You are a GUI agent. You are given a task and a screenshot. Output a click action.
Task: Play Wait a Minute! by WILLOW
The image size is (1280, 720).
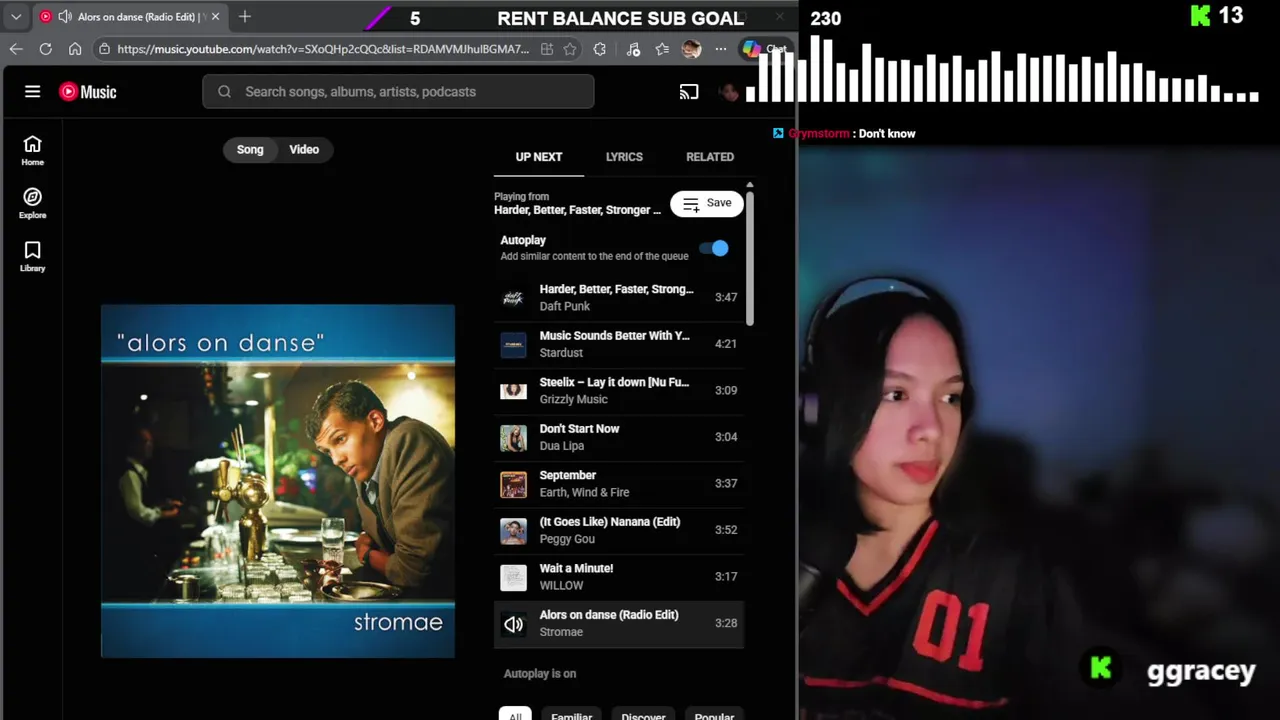pos(619,576)
